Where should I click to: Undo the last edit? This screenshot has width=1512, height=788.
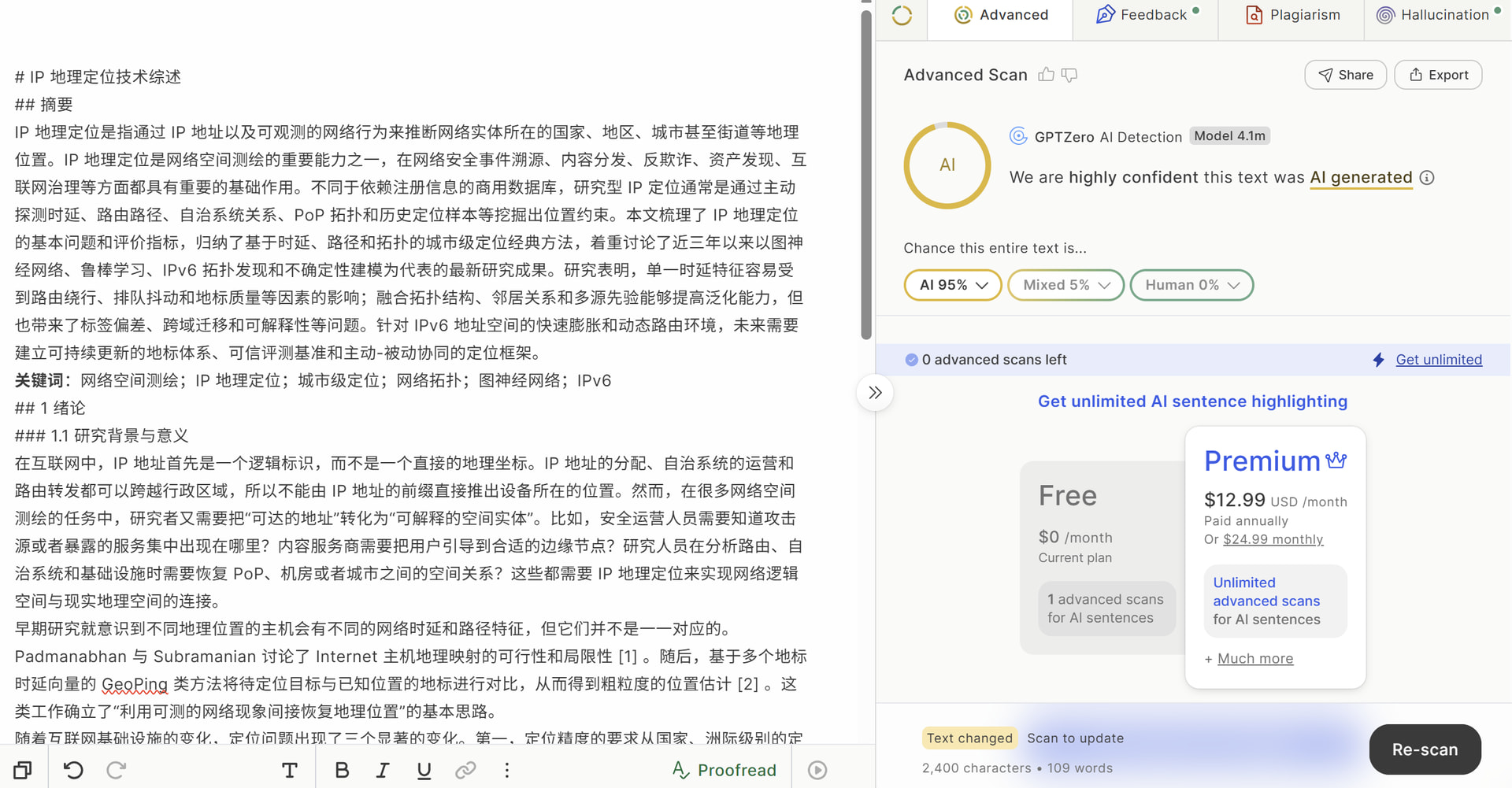pos(73,770)
